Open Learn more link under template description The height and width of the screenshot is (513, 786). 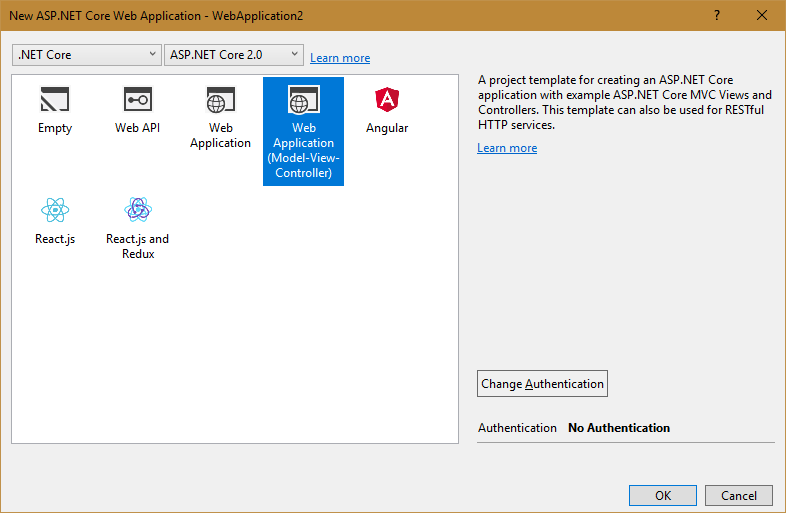click(x=507, y=148)
